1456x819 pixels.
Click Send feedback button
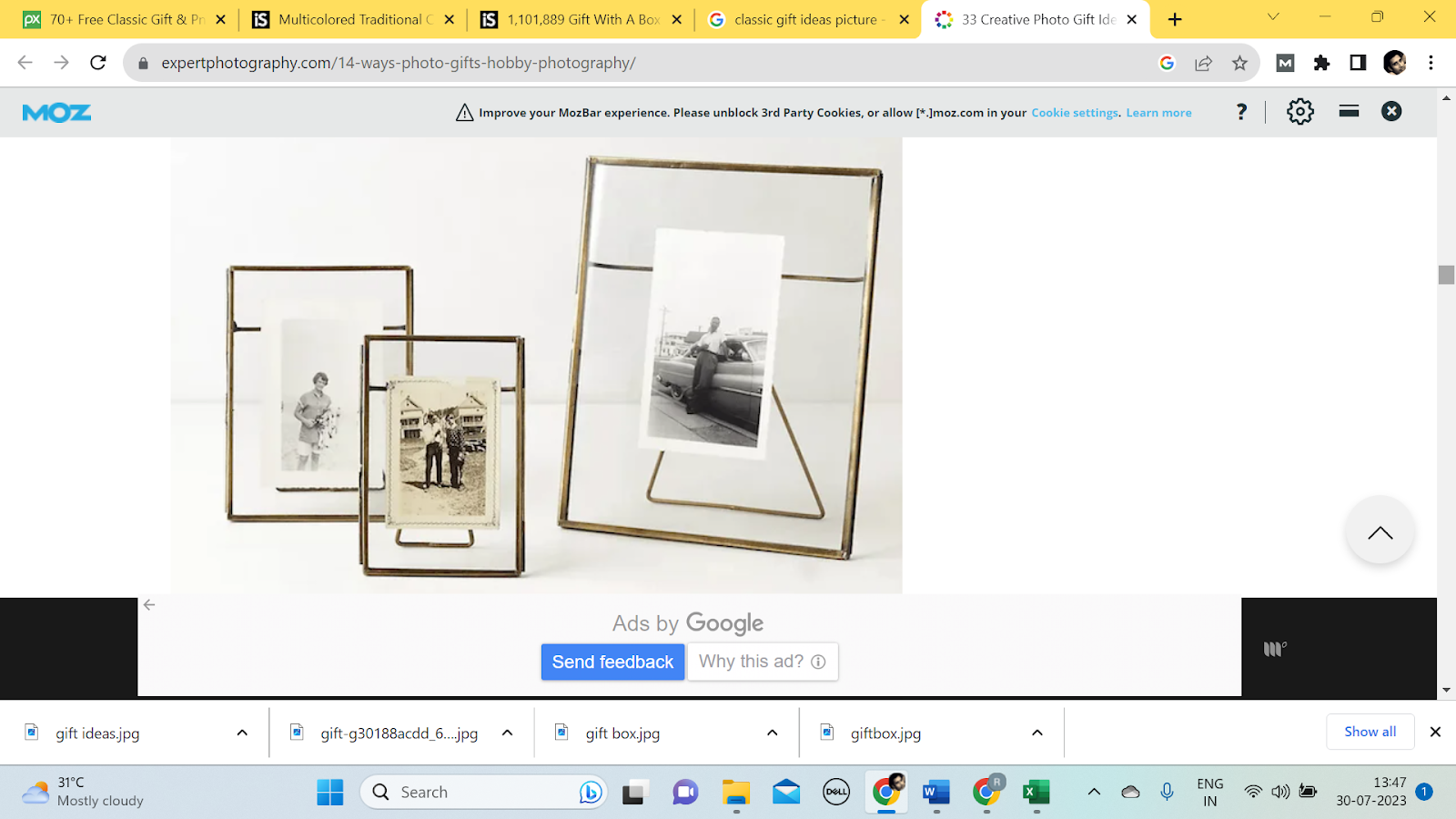[x=612, y=662]
